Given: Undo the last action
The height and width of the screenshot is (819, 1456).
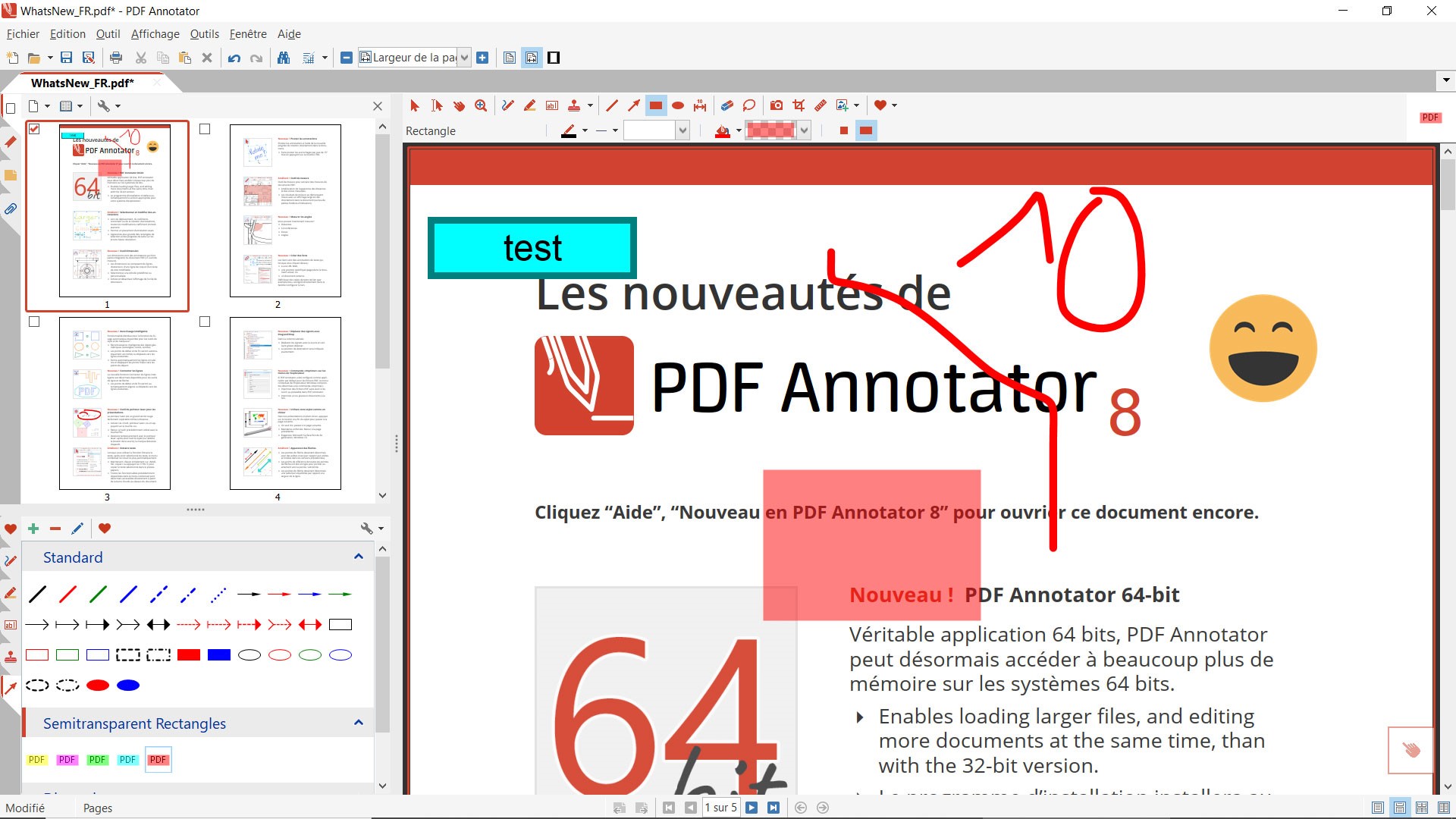Looking at the screenshot, I should pos(234,58).
